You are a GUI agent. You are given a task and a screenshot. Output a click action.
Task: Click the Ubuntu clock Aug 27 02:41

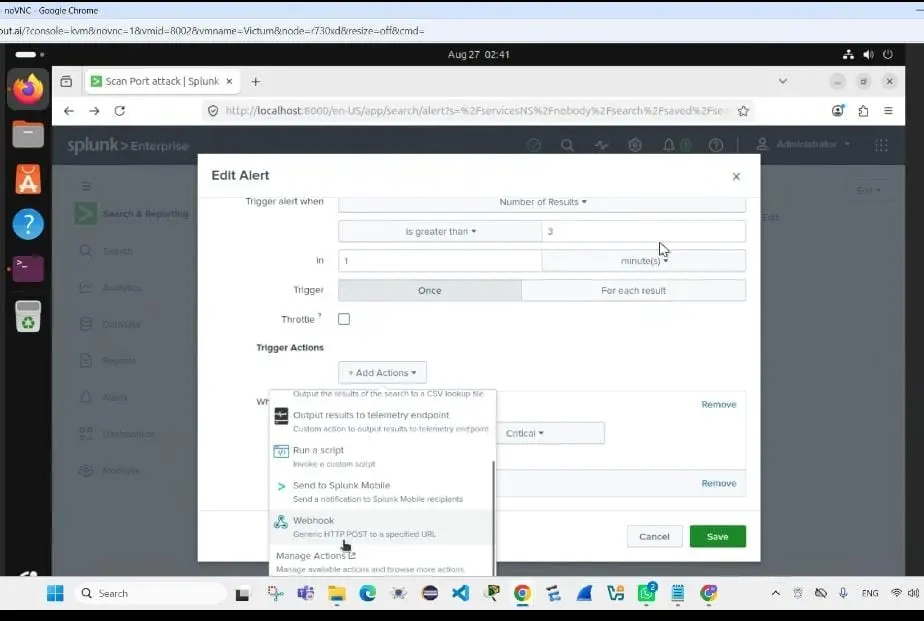click(478, 54)
